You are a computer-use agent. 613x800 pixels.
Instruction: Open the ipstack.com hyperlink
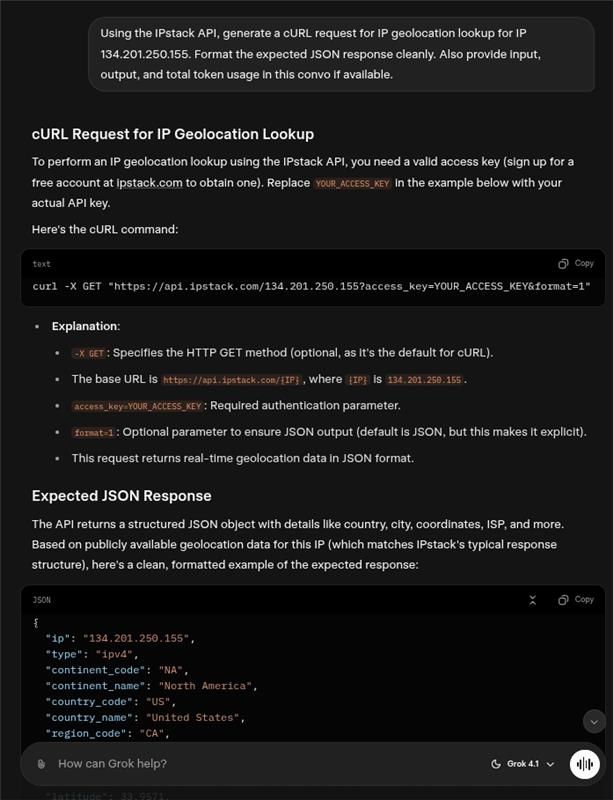coord(146,183)
